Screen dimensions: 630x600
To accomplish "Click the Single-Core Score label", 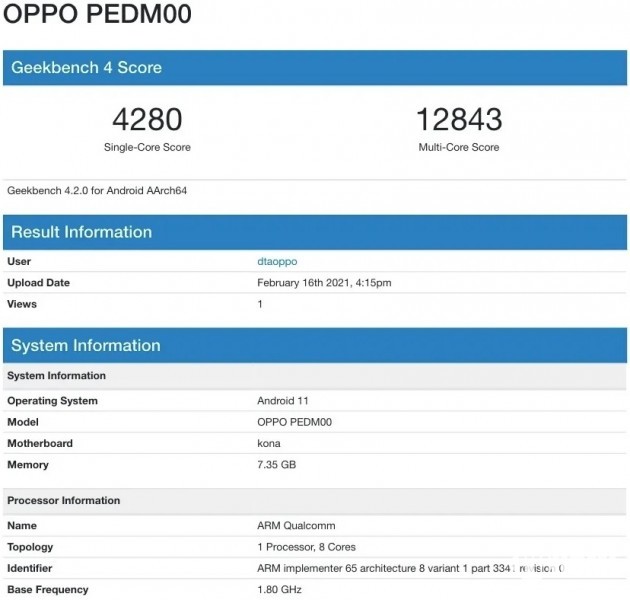I will pyautogui.click(x=147, y=147).
